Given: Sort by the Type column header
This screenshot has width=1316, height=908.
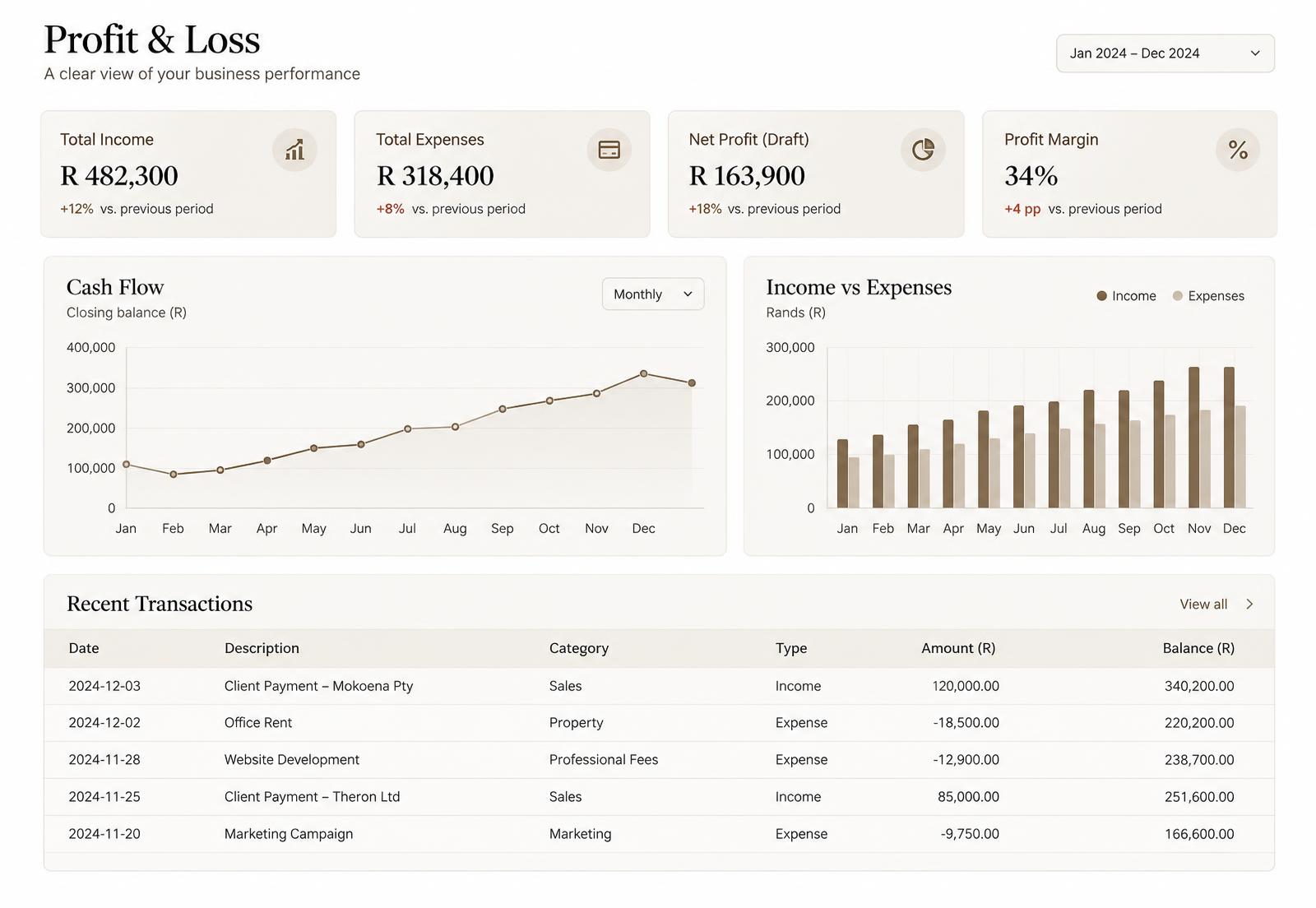Looking at the screenshot, I should (791, 648).
